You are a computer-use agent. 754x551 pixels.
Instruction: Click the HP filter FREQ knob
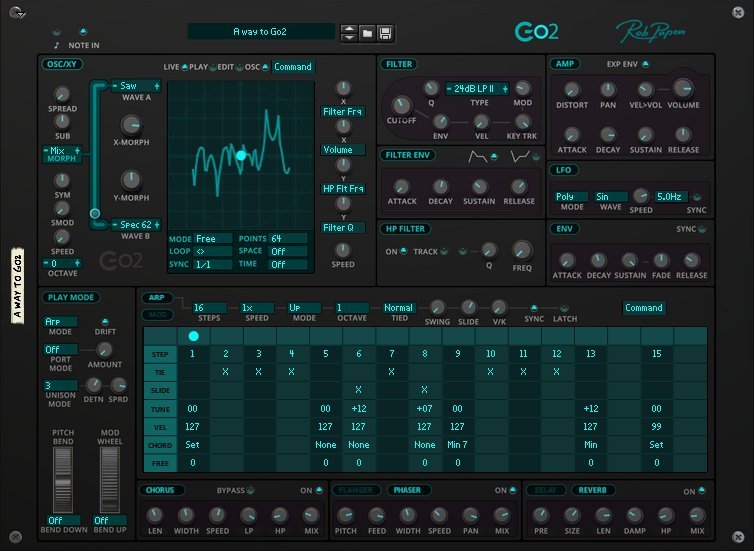pyautogui.click(x=522, y=250)
